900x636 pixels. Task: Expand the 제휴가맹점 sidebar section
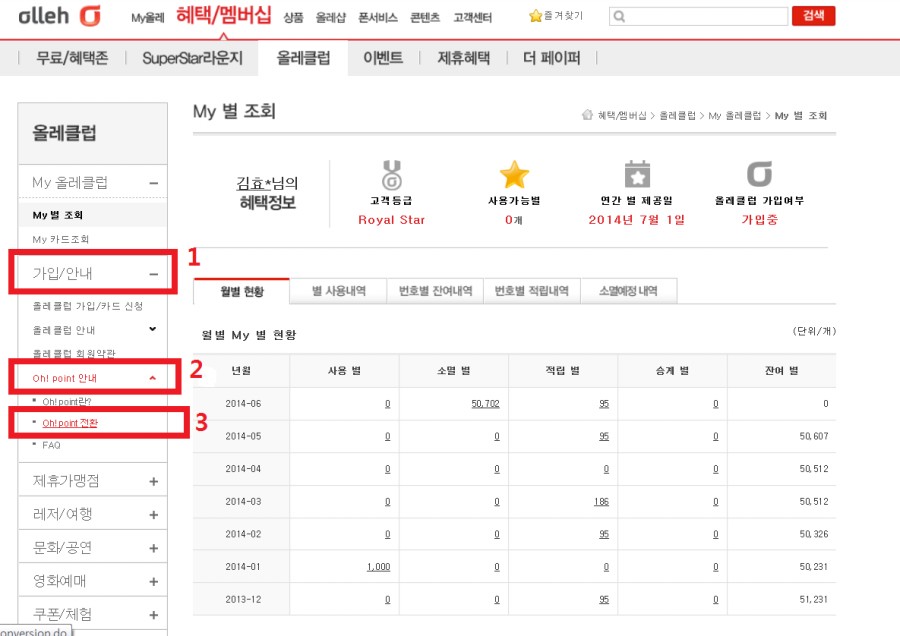(x=153, y=481)
